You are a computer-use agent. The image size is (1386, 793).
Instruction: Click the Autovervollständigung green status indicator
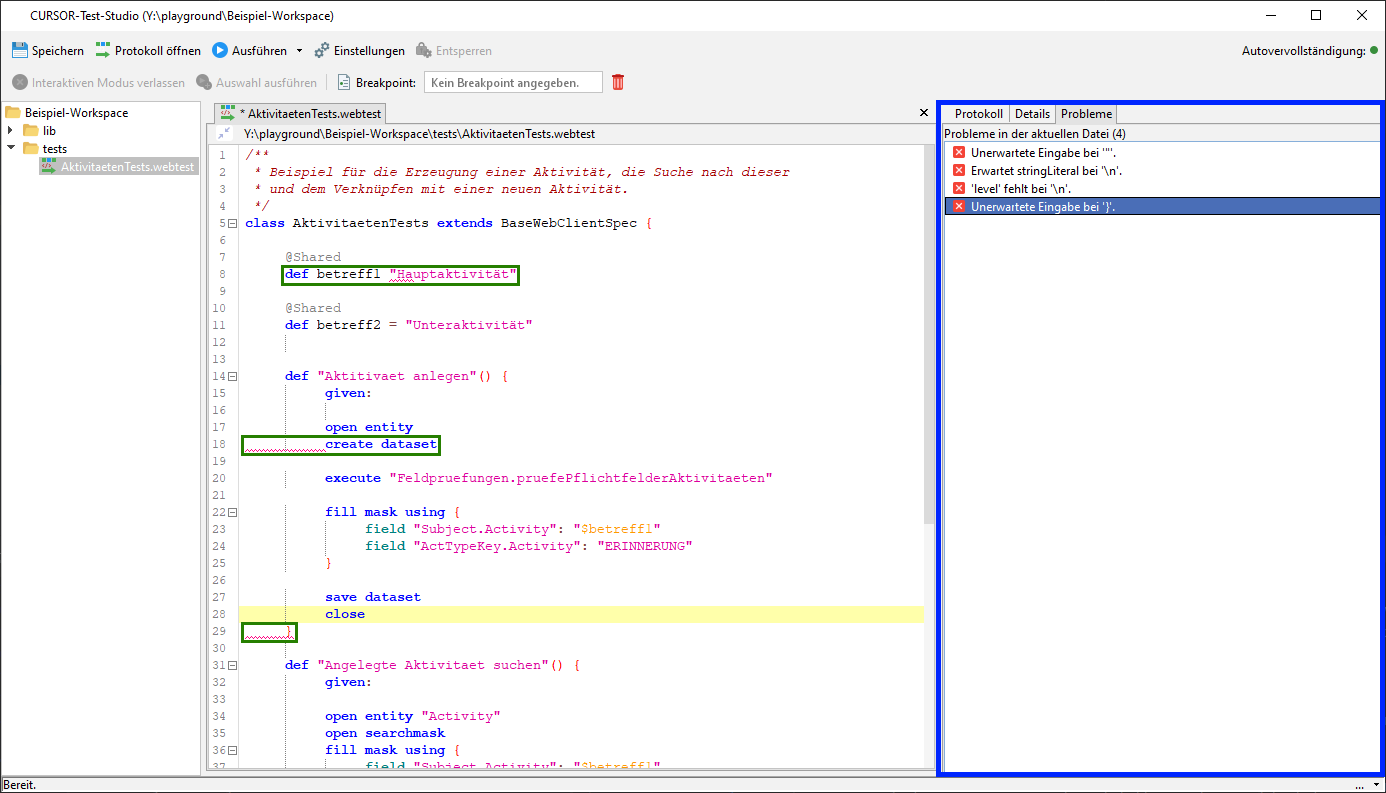(x=1375, y=51)
